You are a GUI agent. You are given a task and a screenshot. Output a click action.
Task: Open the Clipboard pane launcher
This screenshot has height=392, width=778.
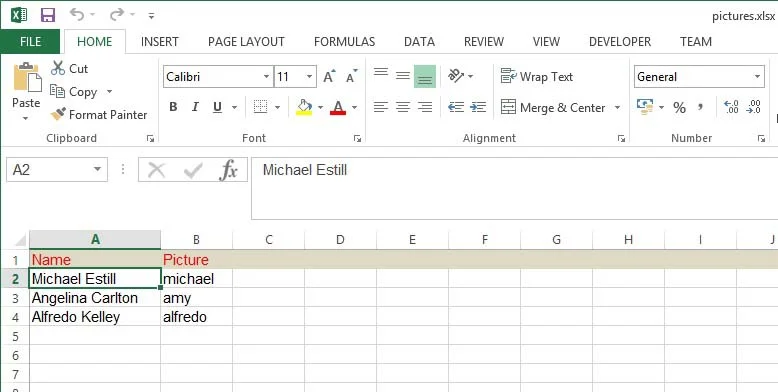pyautogui.click(x=150, y=139)
